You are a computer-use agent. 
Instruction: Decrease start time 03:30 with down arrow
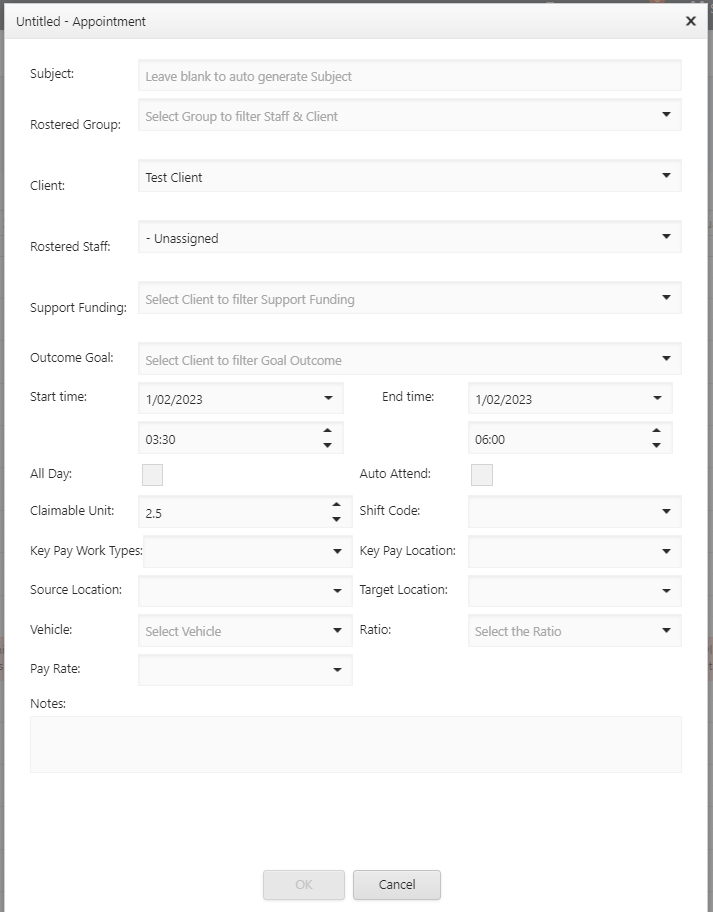pos(327,446)
